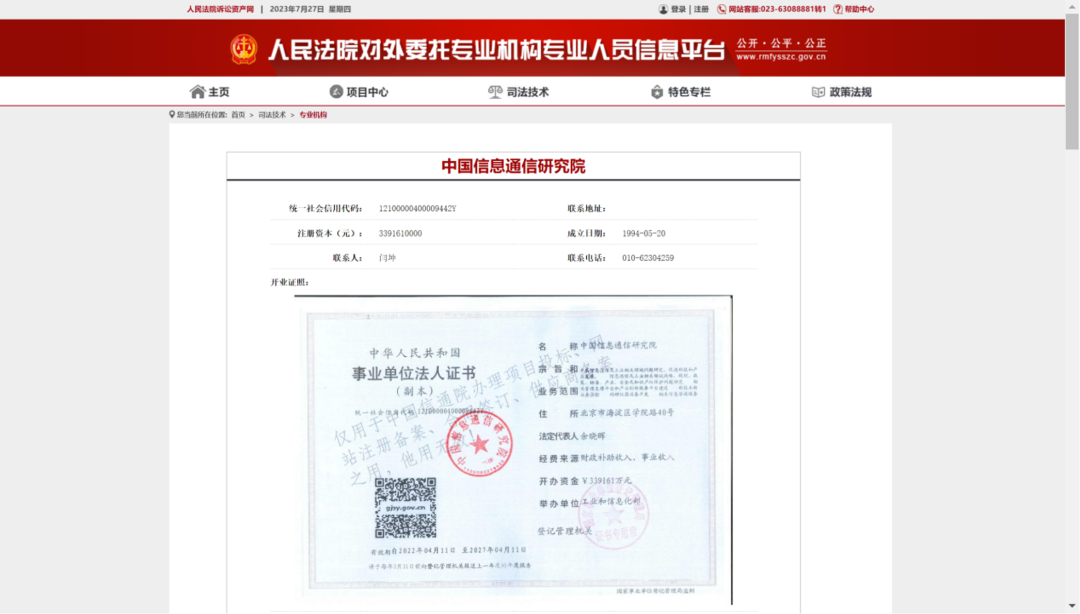Viewport: 1080px width, 614px height.
Task: Click the registered capital value 3391610000
Action: click(x=400, y=234)
